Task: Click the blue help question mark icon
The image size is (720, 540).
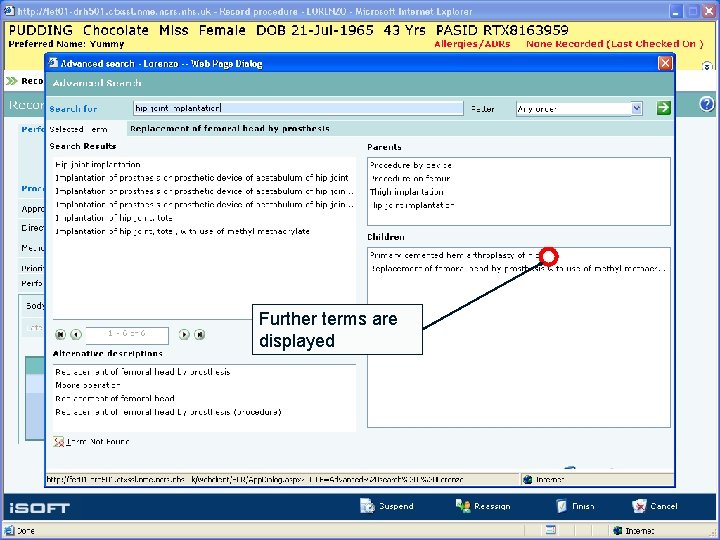Action: (x=707, y=104)
